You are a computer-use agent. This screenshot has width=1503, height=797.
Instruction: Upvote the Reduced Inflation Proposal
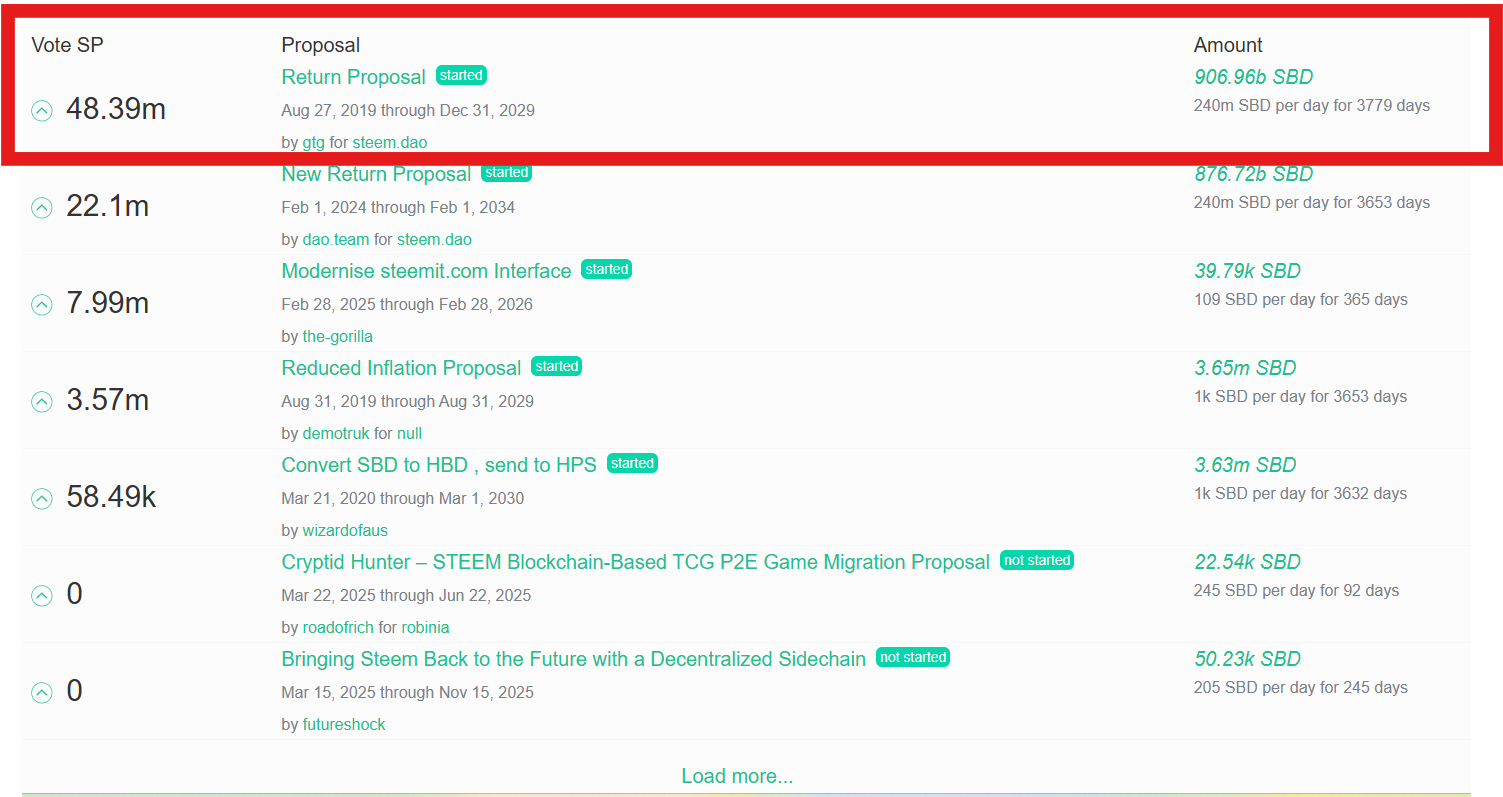[x=41, y=402]
